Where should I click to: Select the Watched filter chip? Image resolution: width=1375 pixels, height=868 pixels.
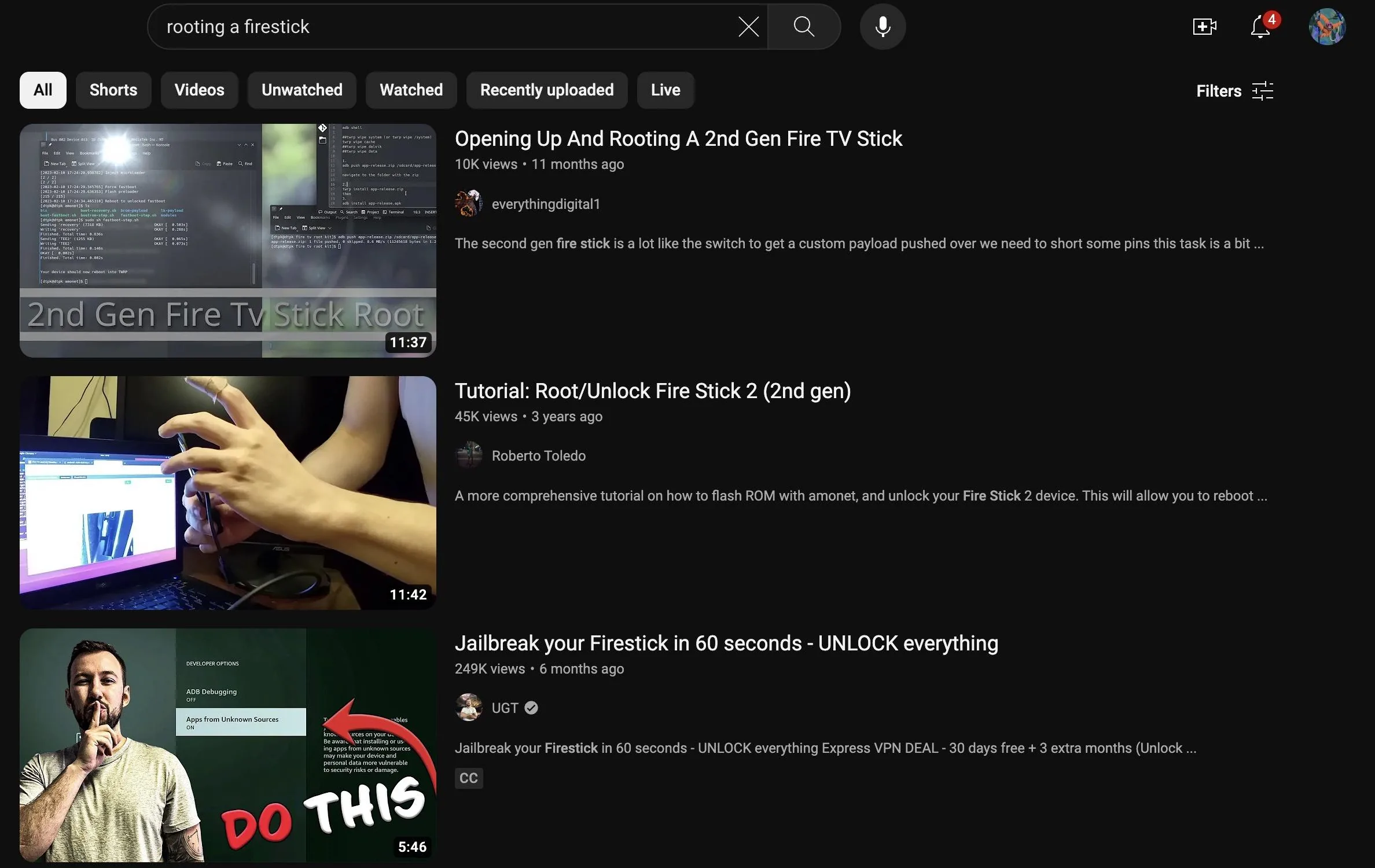(x=411, y=90)
